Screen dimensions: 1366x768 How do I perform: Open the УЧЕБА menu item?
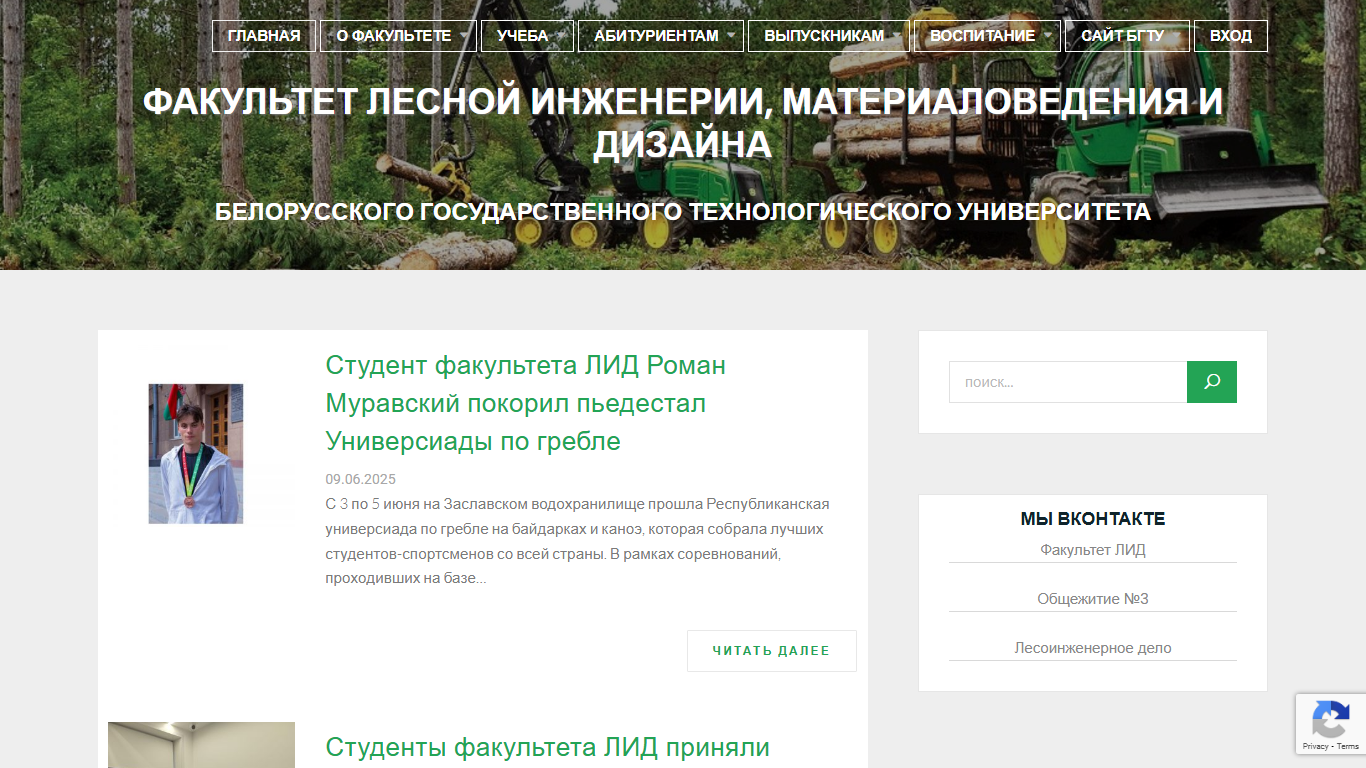[x=527, y=36]
